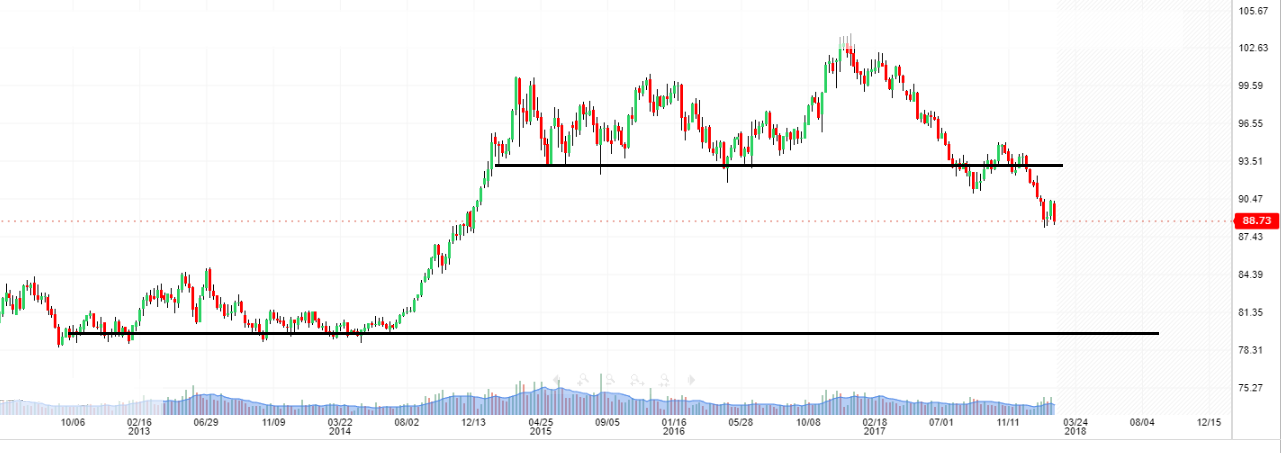The image size is (1281, 453).
Task: Click the 08/02 date axis label
Action: 406,423
